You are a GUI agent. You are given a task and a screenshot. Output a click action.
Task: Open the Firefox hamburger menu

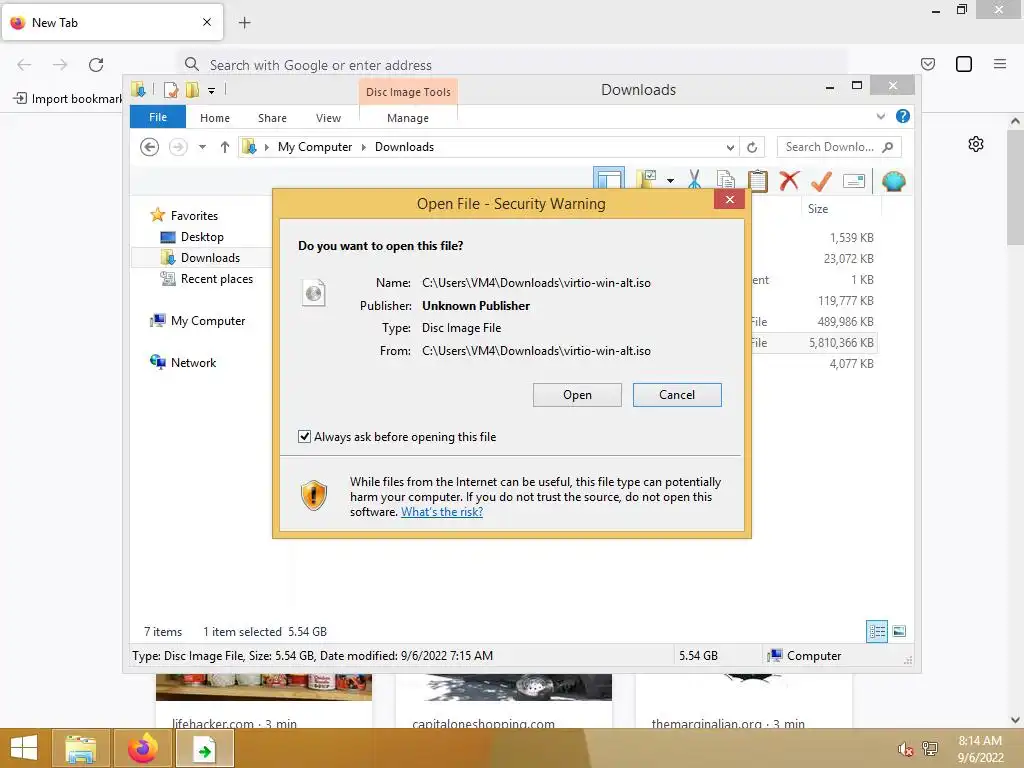coord(1000,64)
